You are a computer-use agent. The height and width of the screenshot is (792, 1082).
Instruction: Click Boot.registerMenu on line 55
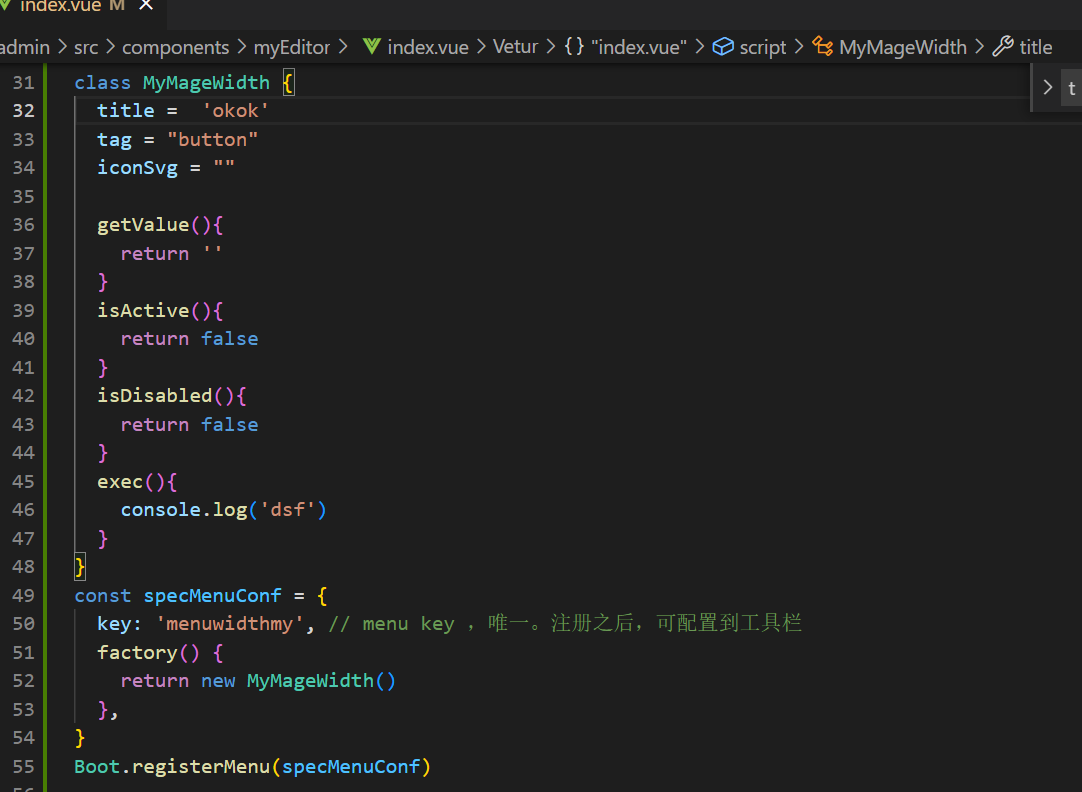(172, 766)
